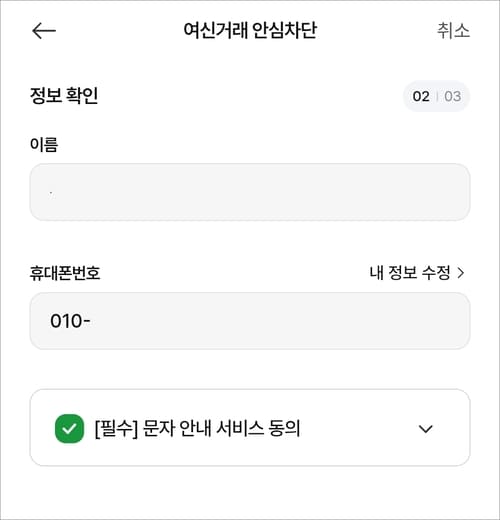The height and width of the screenshot is (520, 500).
Task: Select the 여신거래 안심차단 page title
Action: (250, 31)
